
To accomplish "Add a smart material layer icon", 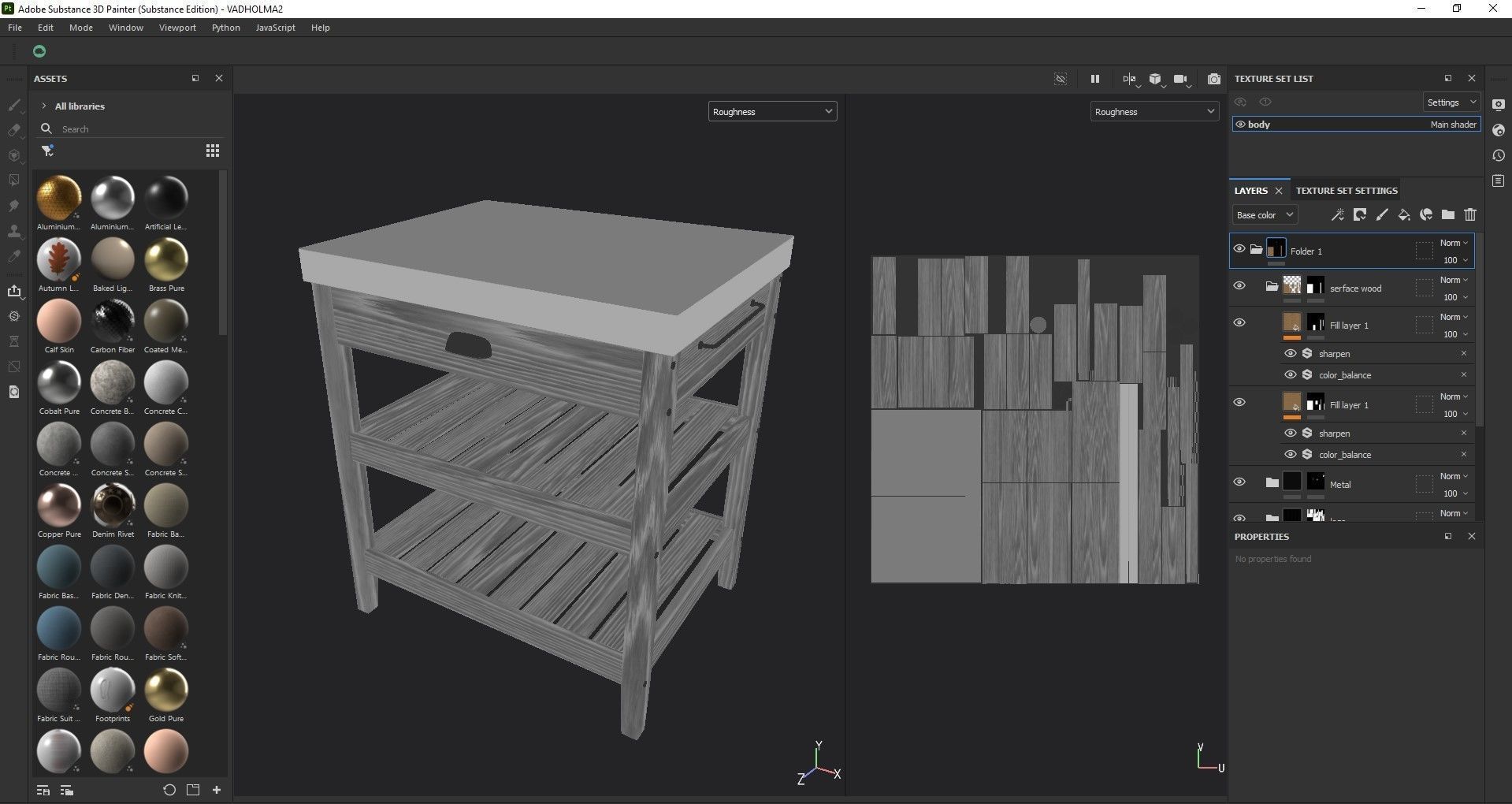I will tap(1426, 214).
